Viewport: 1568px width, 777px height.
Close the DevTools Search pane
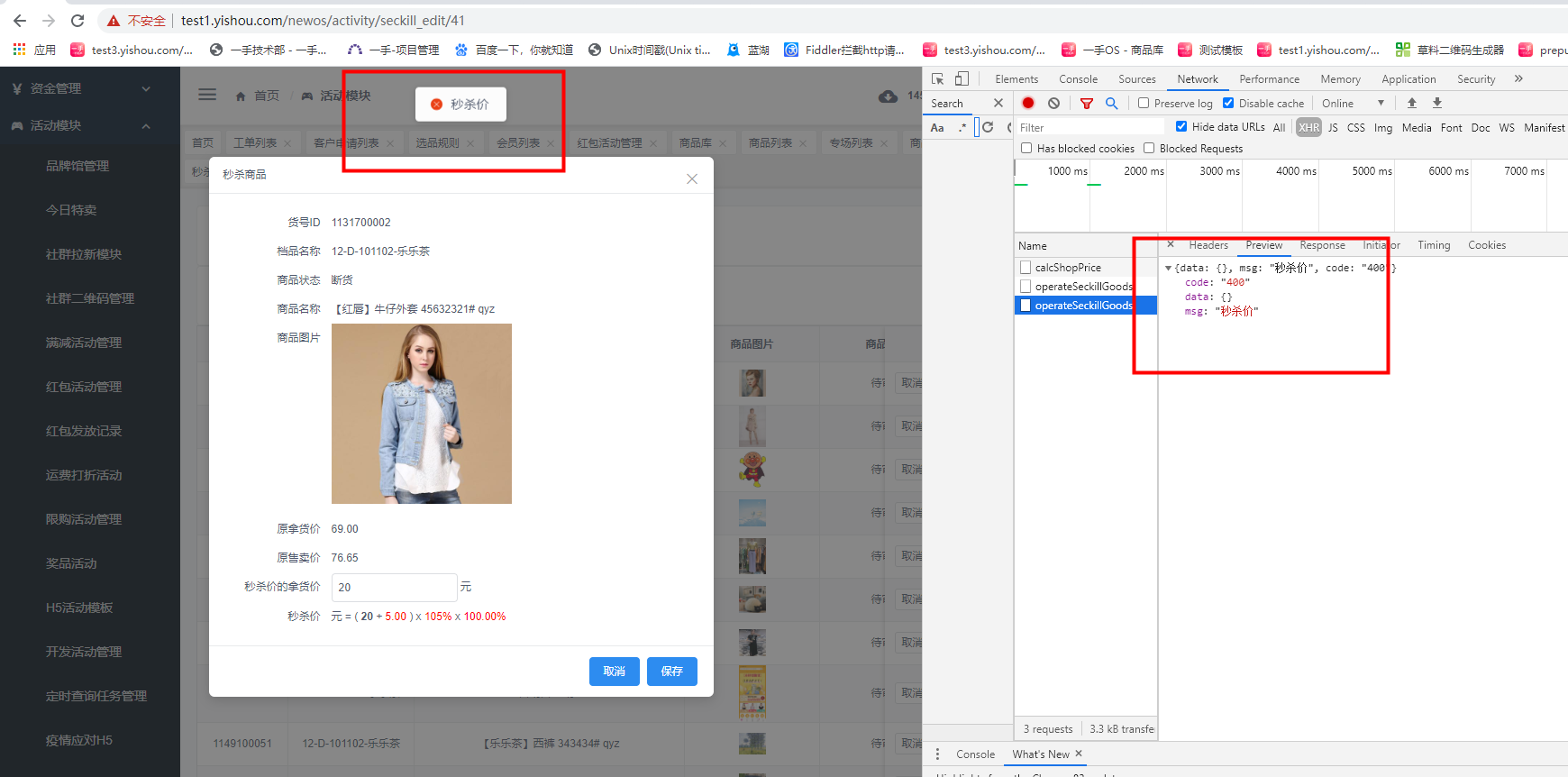(x=998, y=103)
